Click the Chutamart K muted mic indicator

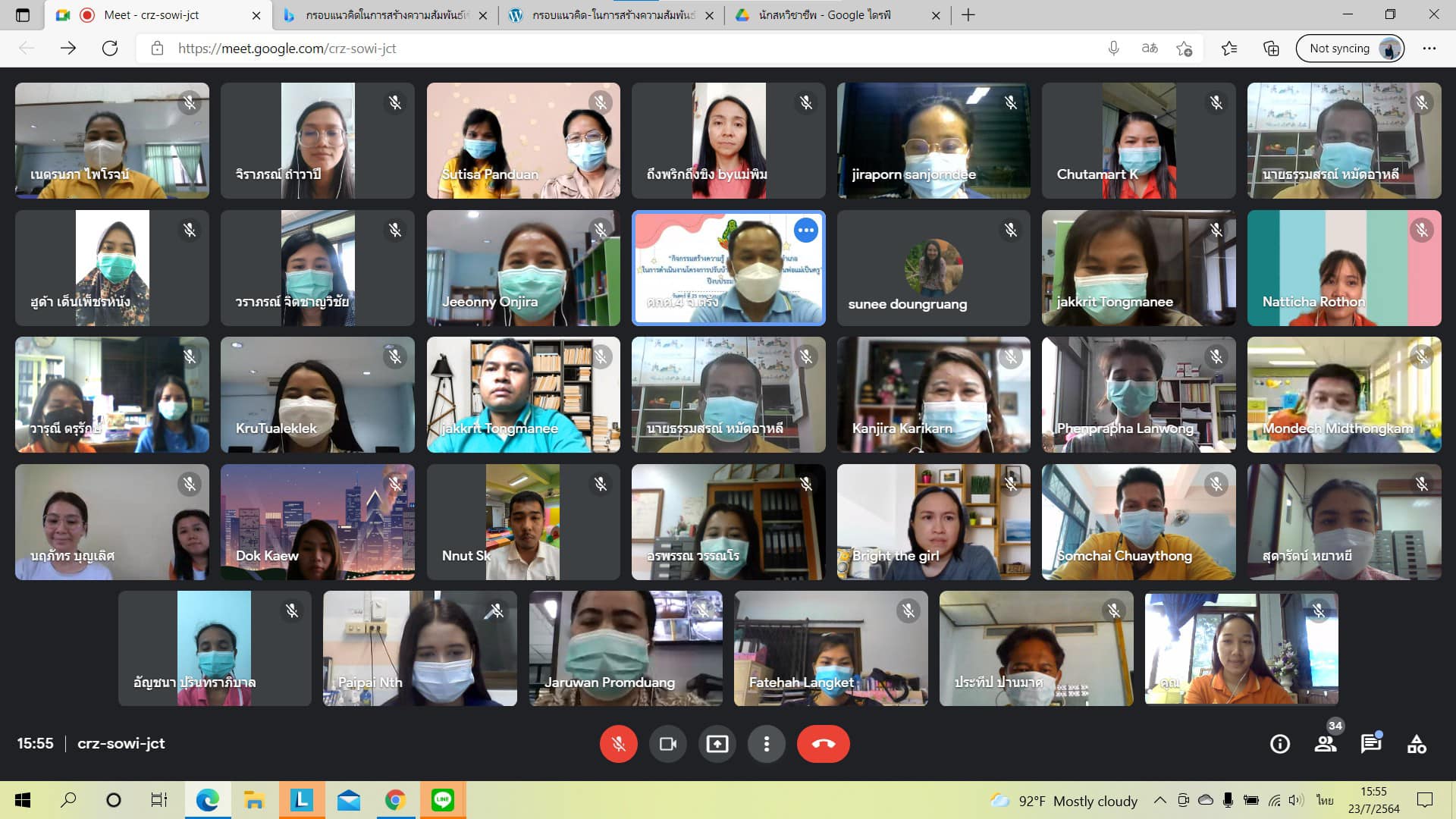(1216, 102)
